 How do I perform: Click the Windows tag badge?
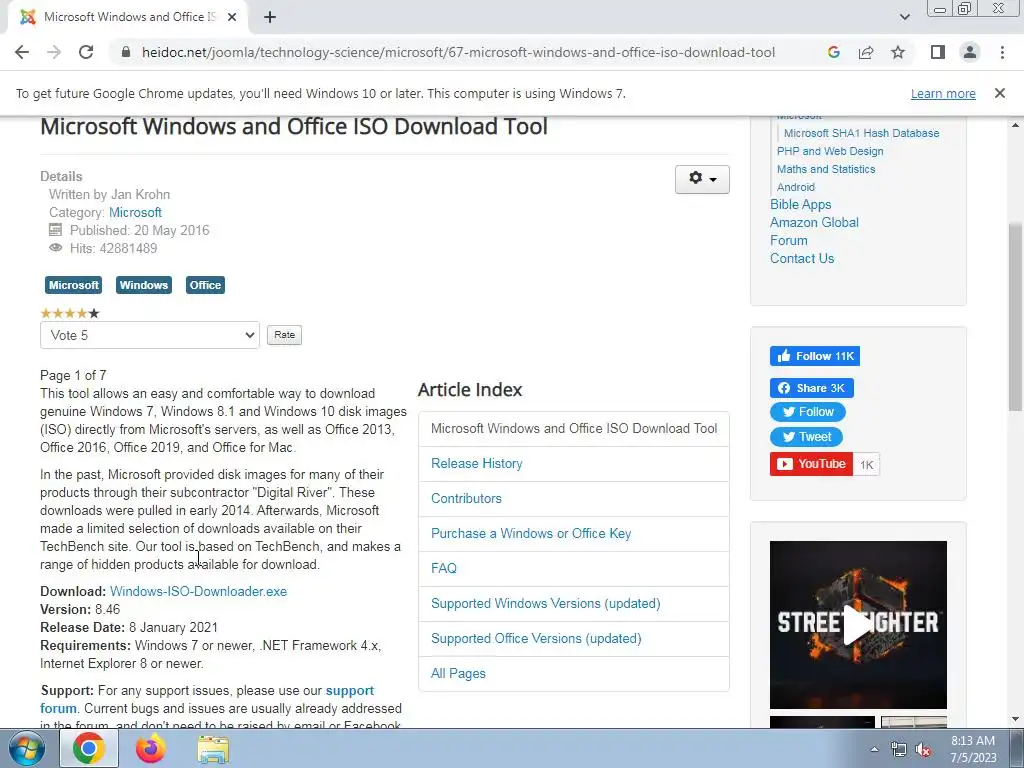(x=144, y=285)
